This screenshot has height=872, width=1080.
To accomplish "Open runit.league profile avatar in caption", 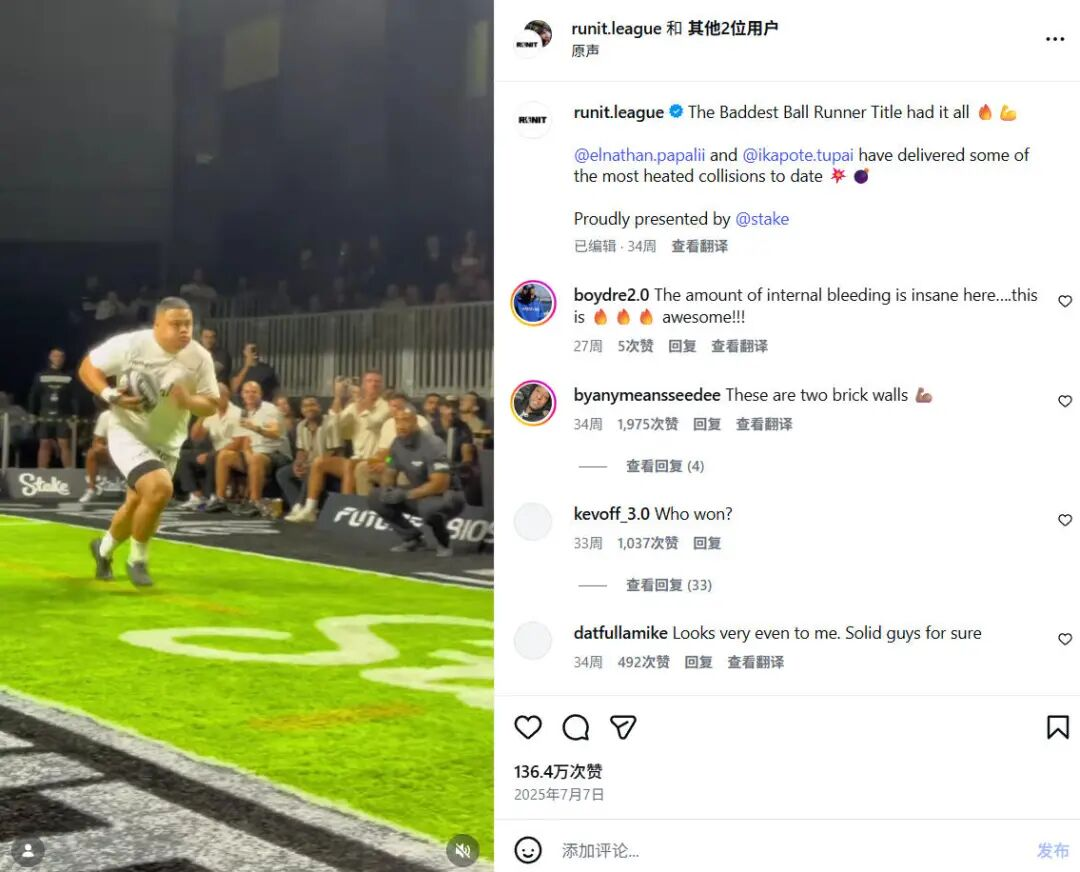I will [533, 120].
